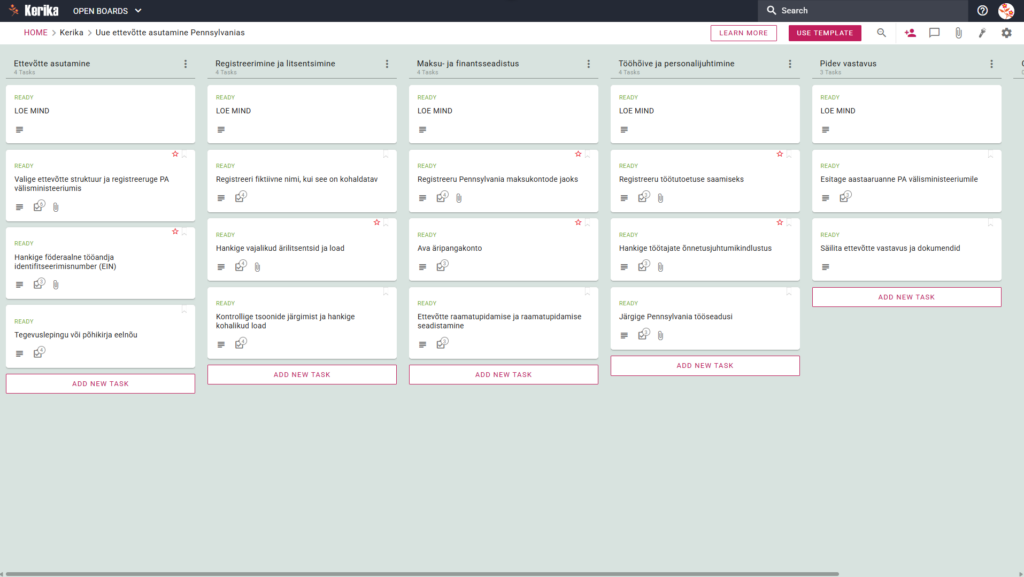Add new task in Pidev vastavus column
The height and width of the screenshot is (577, 1024).
pyautogui.click(x=906, y=297)
